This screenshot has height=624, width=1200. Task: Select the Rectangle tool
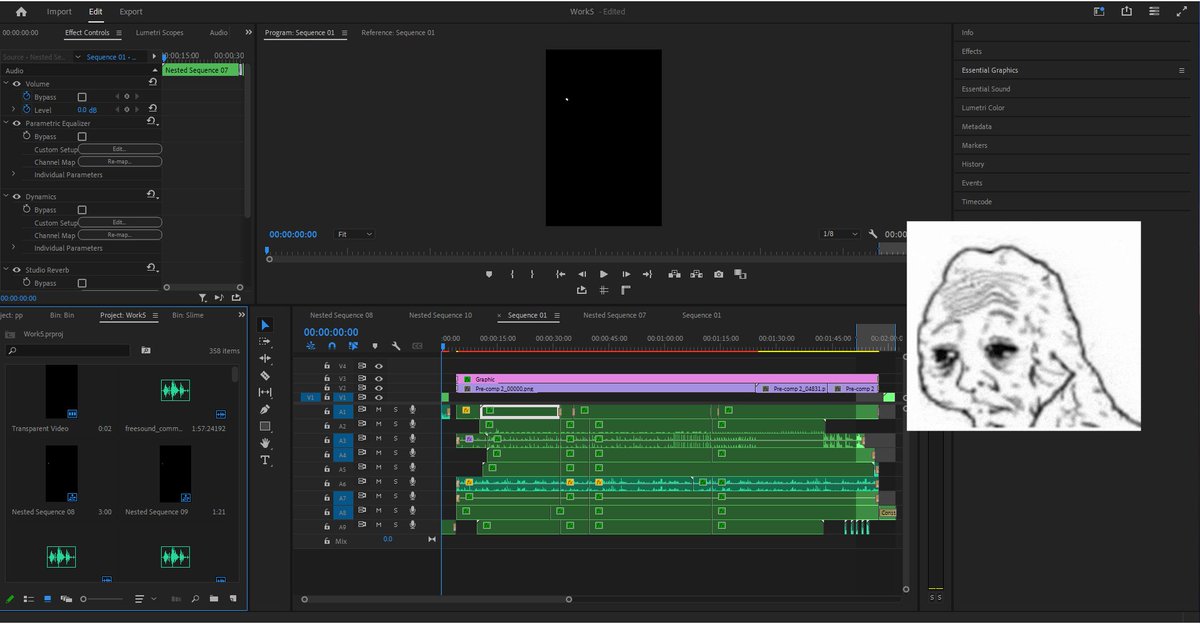pyautogui.click(x=265, y=426)
